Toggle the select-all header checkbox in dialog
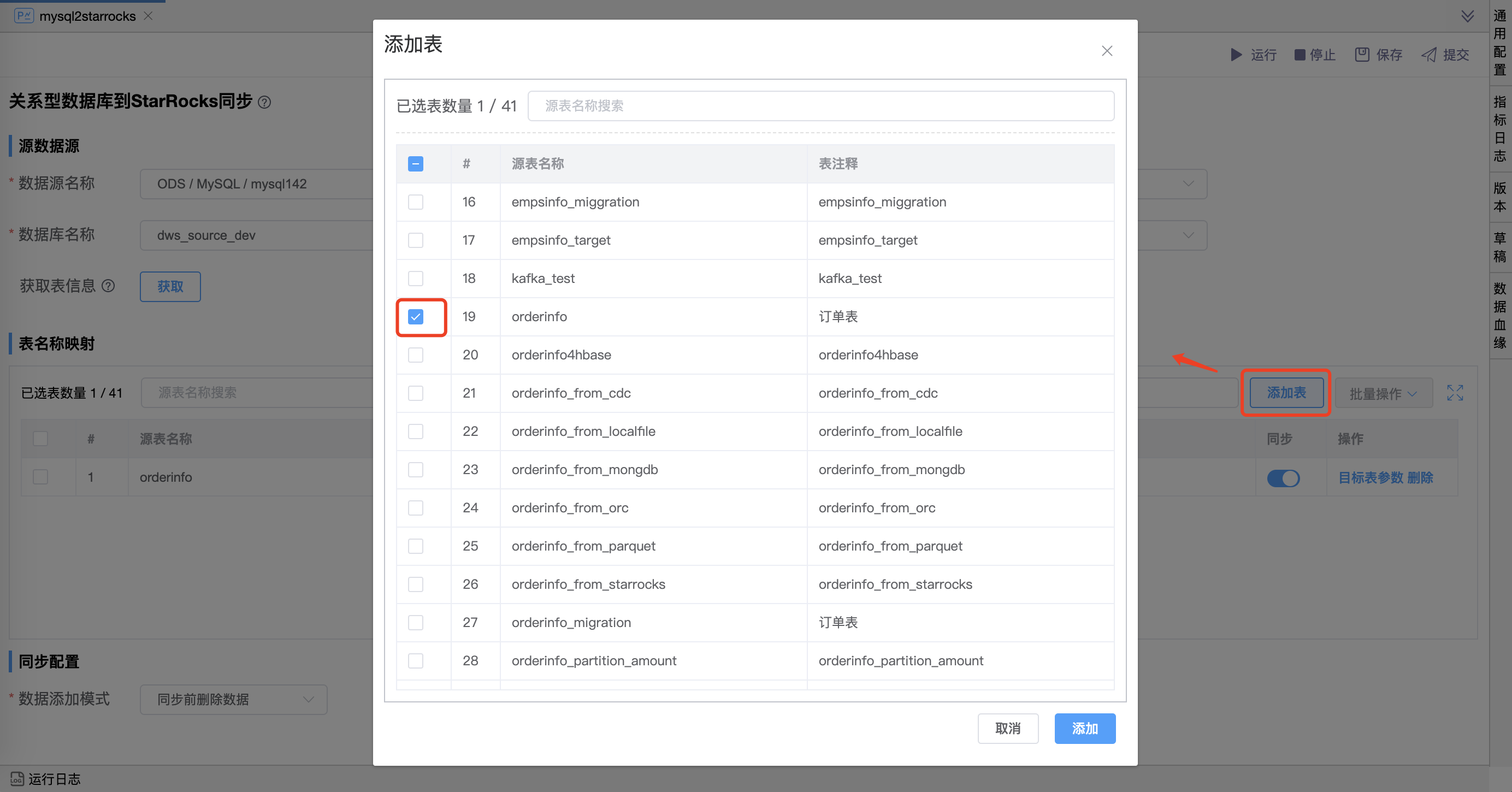 [x=416, y=164]
